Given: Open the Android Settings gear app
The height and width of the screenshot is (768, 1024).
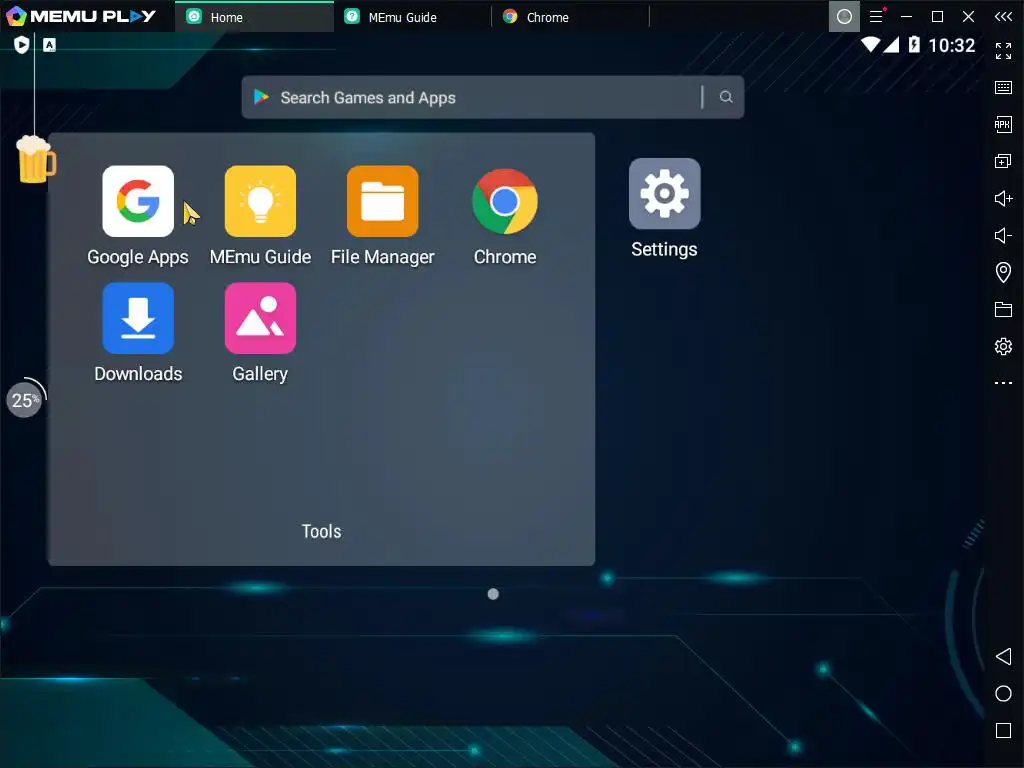Looking at the screenshot, I should (x=664, y=194).
